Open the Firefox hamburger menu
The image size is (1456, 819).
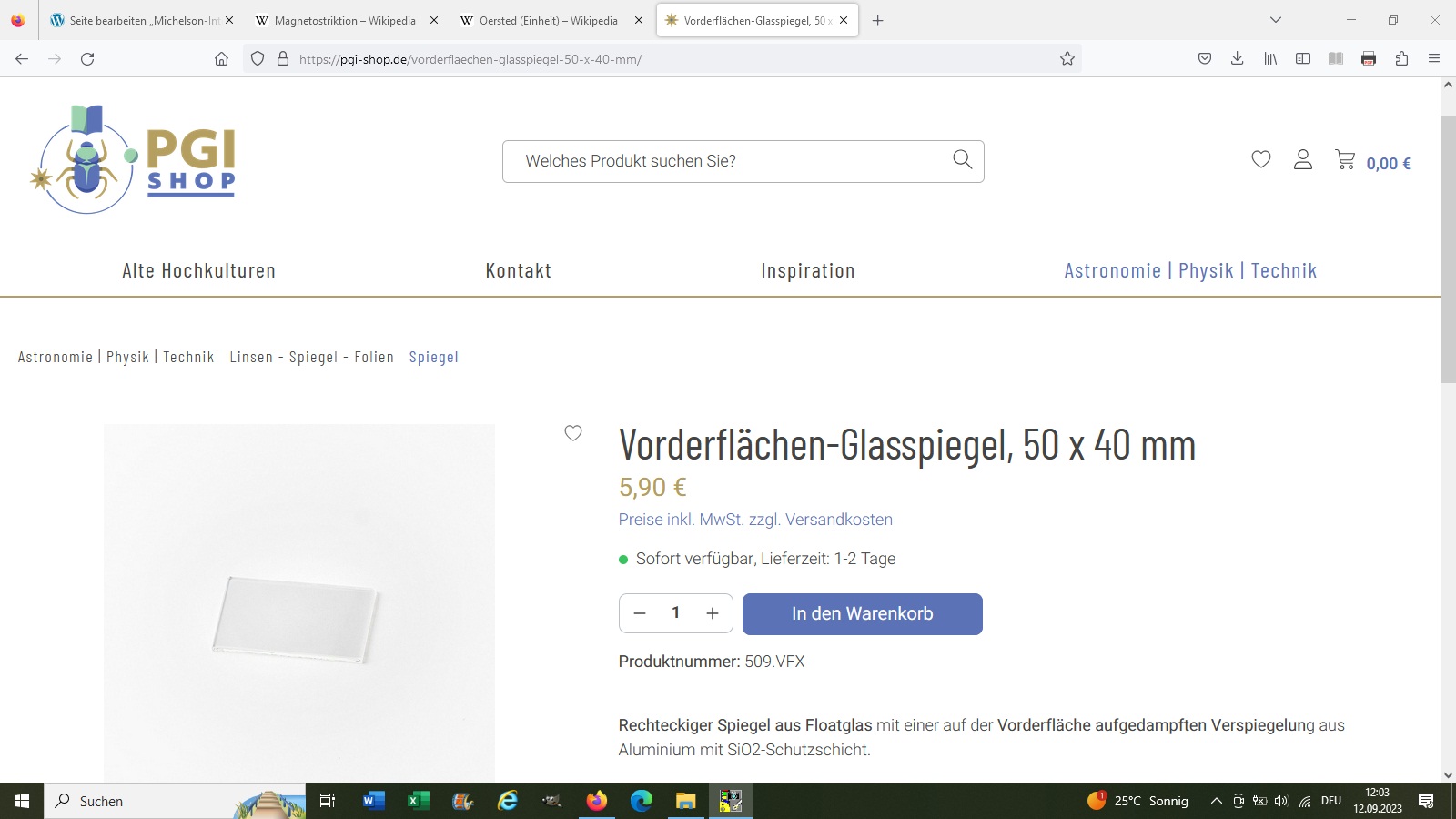pyautogui.click(x=1434, y=59)
